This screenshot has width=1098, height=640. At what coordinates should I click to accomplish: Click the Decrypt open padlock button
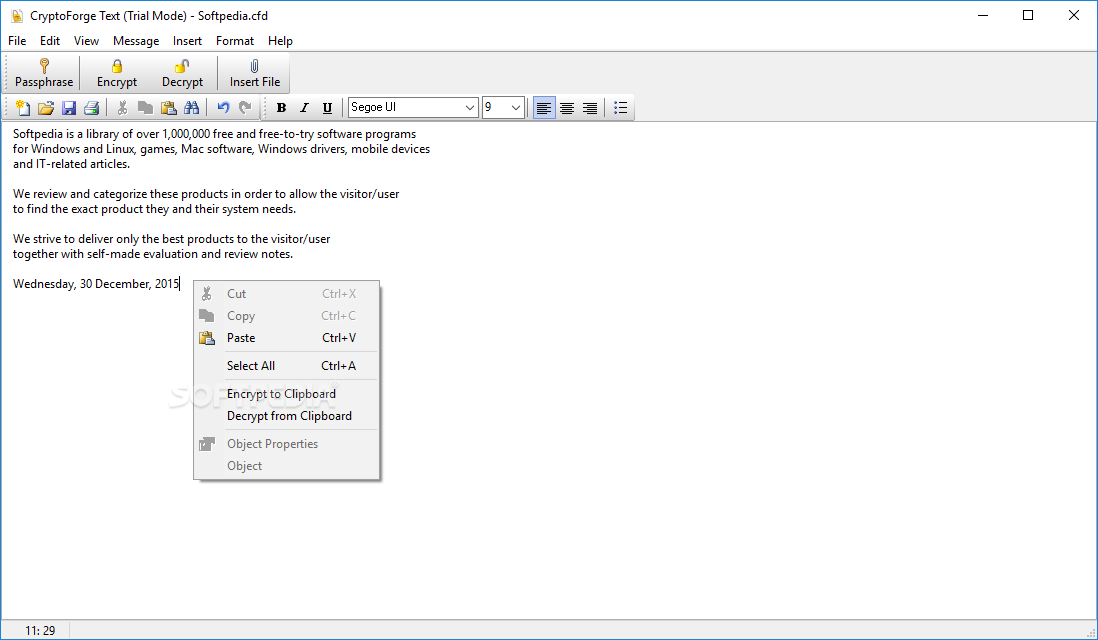182,74
